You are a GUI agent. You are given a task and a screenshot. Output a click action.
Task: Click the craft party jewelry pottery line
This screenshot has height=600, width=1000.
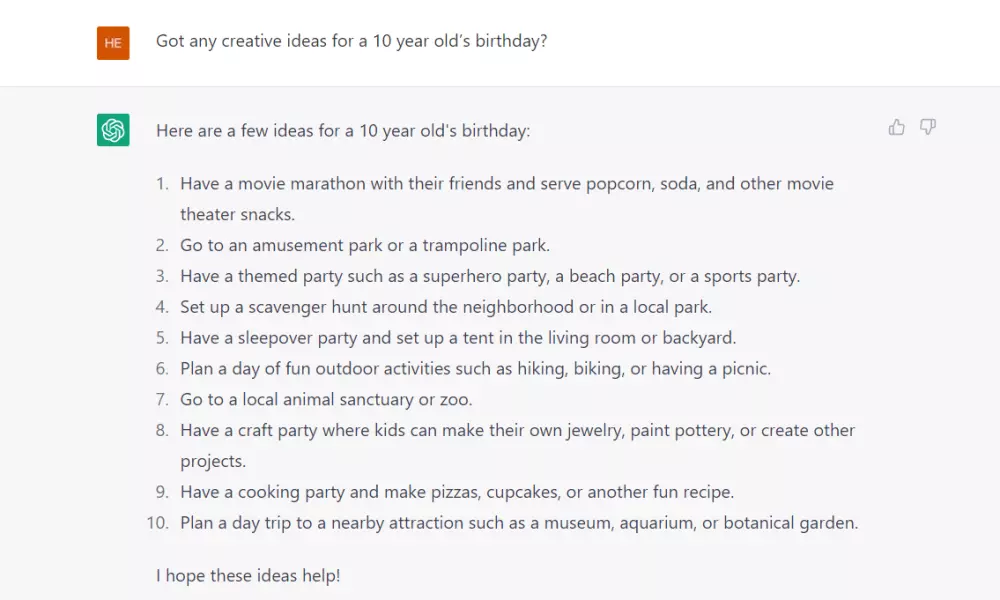click(x=517, y=431)
